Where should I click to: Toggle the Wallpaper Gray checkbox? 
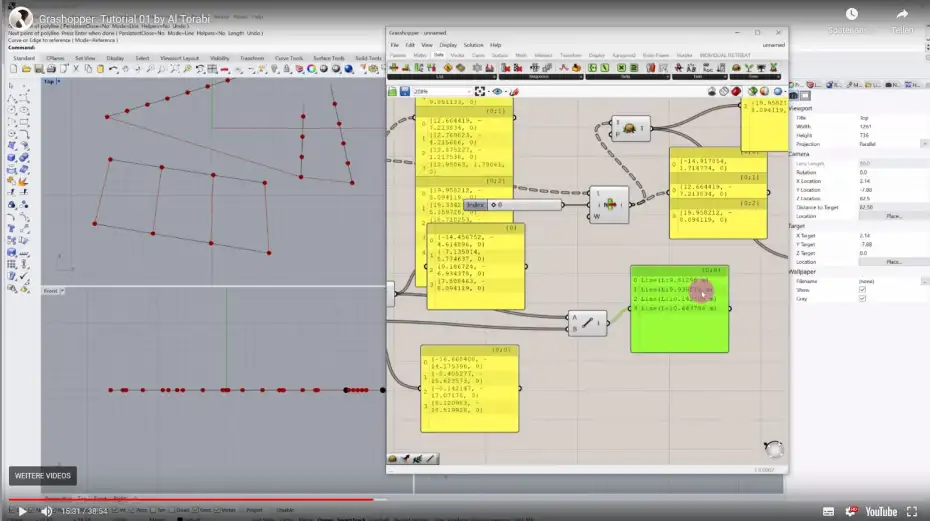(862, 298)
